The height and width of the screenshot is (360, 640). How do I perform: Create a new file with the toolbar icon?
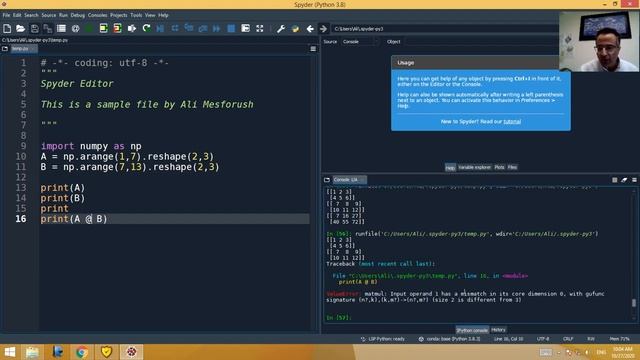click(7, 29)
